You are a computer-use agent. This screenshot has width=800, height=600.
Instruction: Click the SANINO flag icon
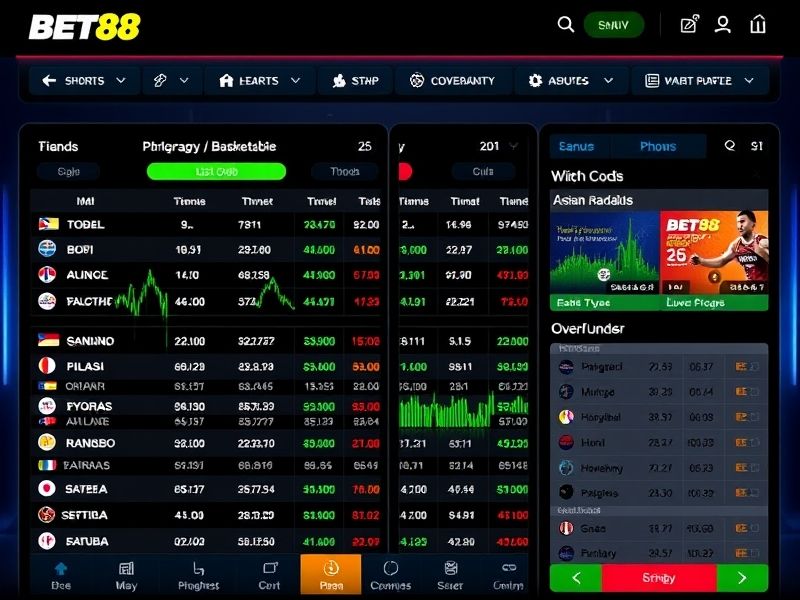point(48,340)
